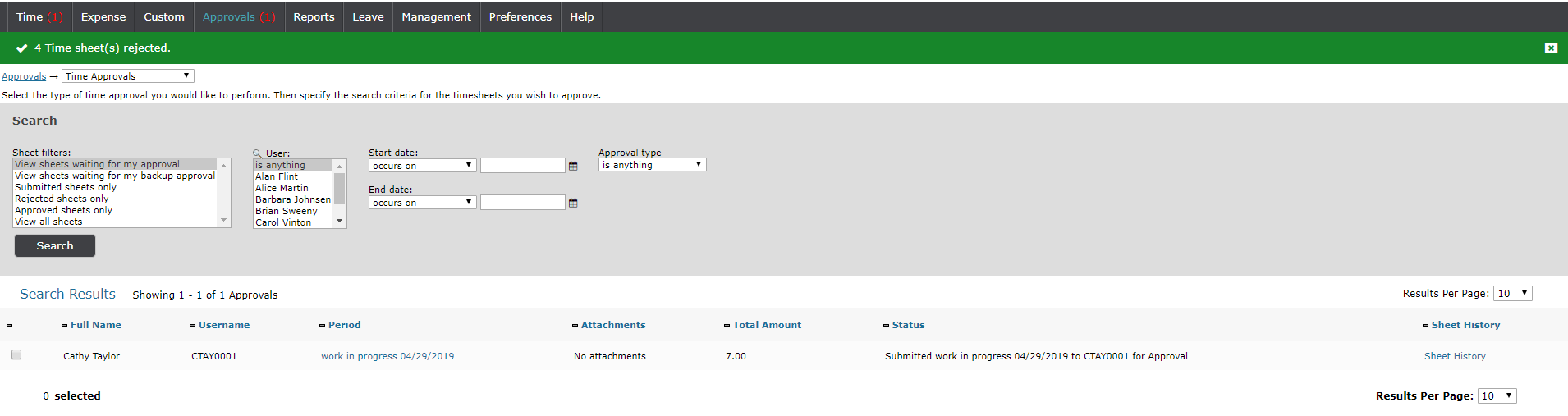Select 'Rejected sheets only' in Sheet filters
1568x416 pixels.
pos(62,199)
